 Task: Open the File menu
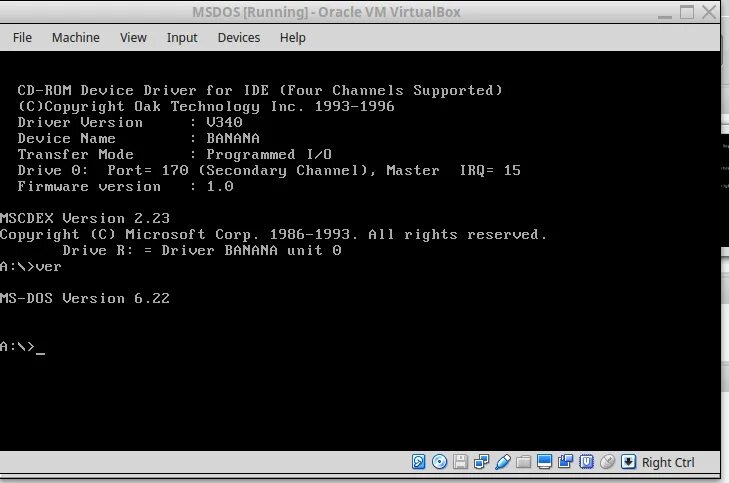point(22,38)
